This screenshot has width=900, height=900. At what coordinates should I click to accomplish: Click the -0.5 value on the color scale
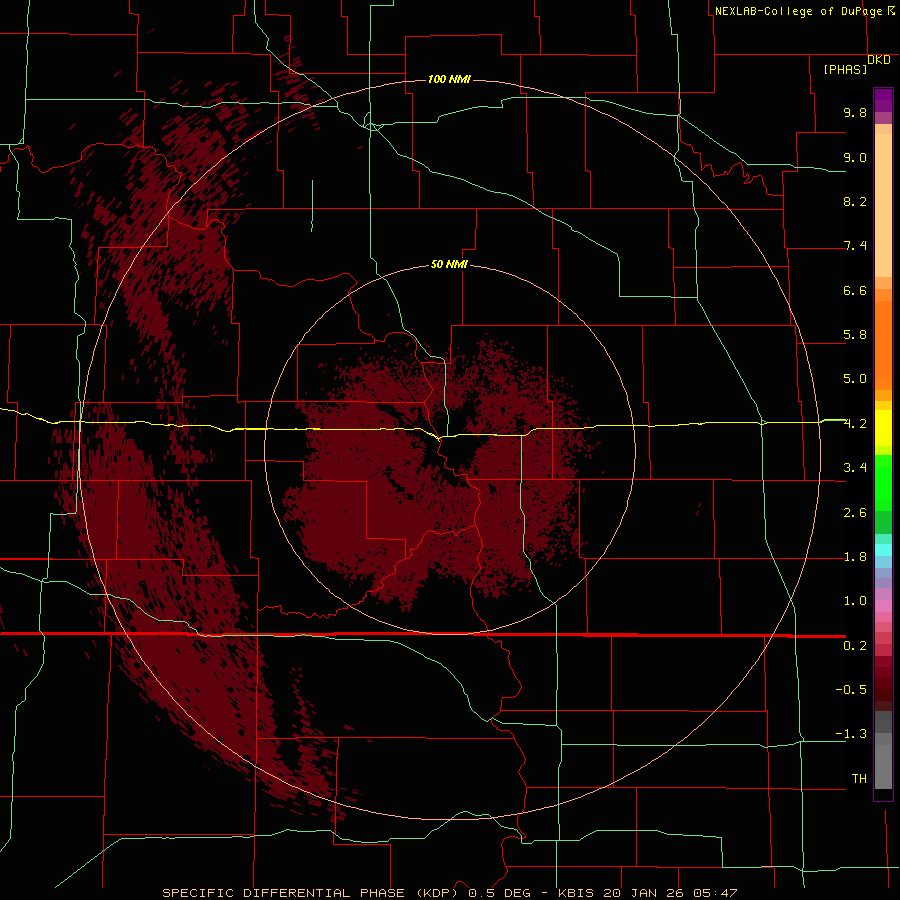click(x=851, y=690)
